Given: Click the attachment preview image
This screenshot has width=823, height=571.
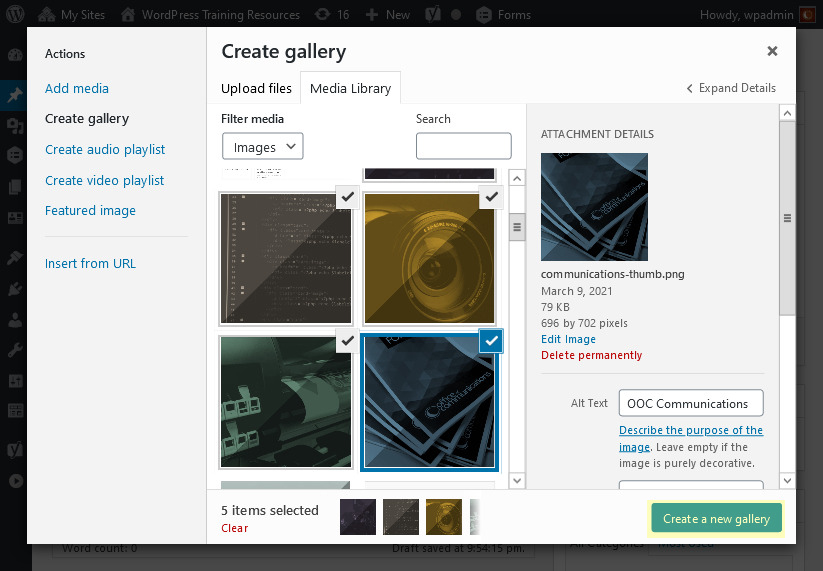Looking at the screenshot, I should click(x=594, y=207).
